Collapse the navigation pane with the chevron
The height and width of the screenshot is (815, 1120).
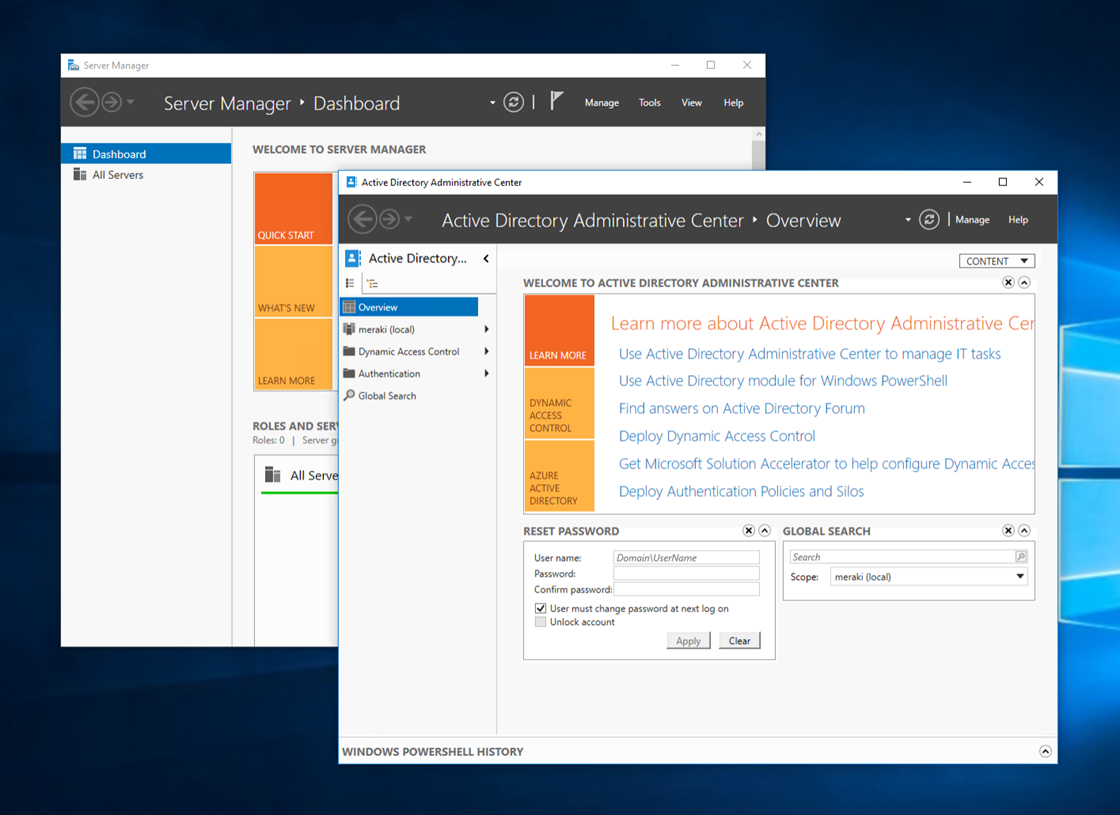pos(486,257)
